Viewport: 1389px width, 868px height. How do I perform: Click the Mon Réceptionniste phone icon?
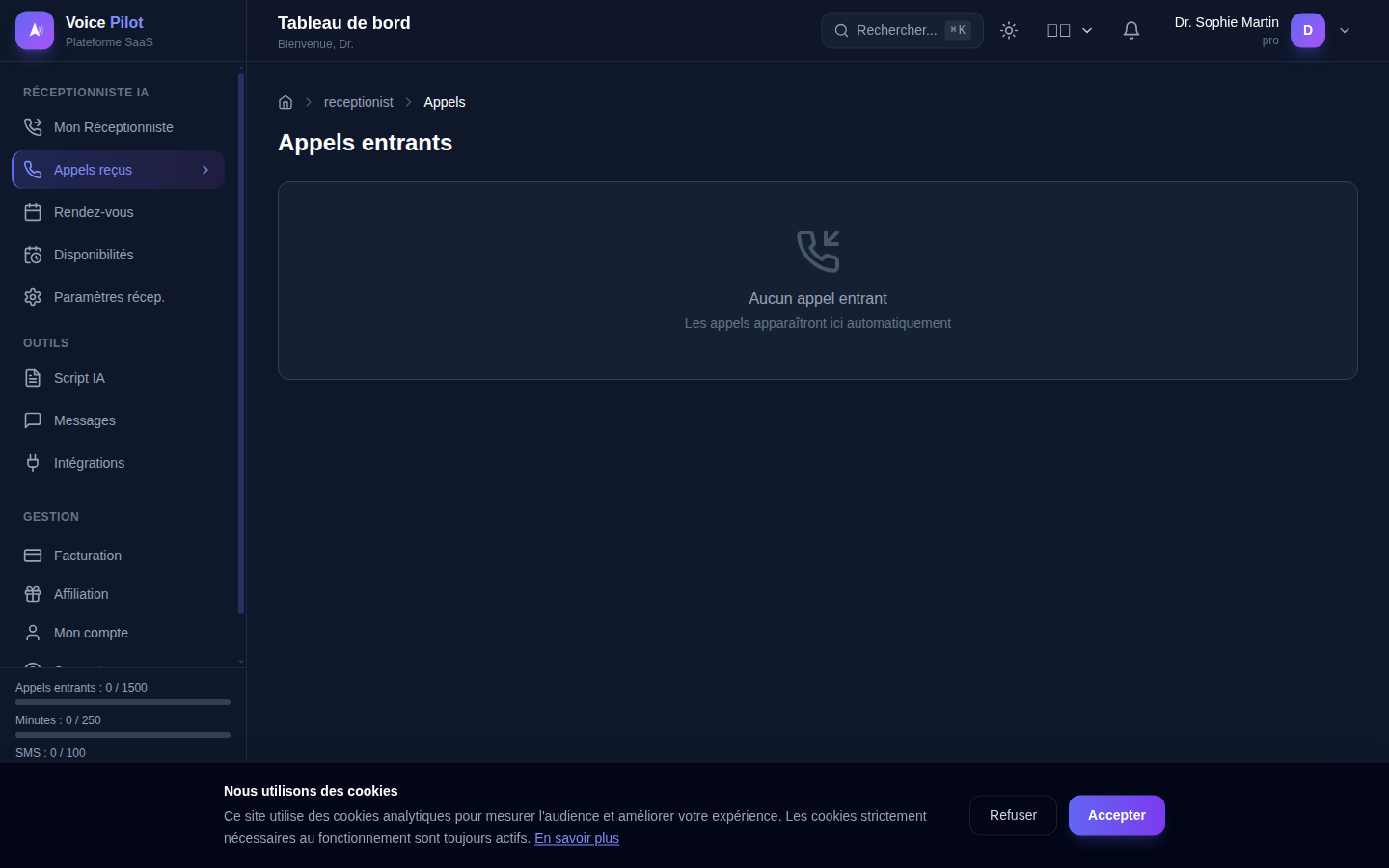[33, 127]
